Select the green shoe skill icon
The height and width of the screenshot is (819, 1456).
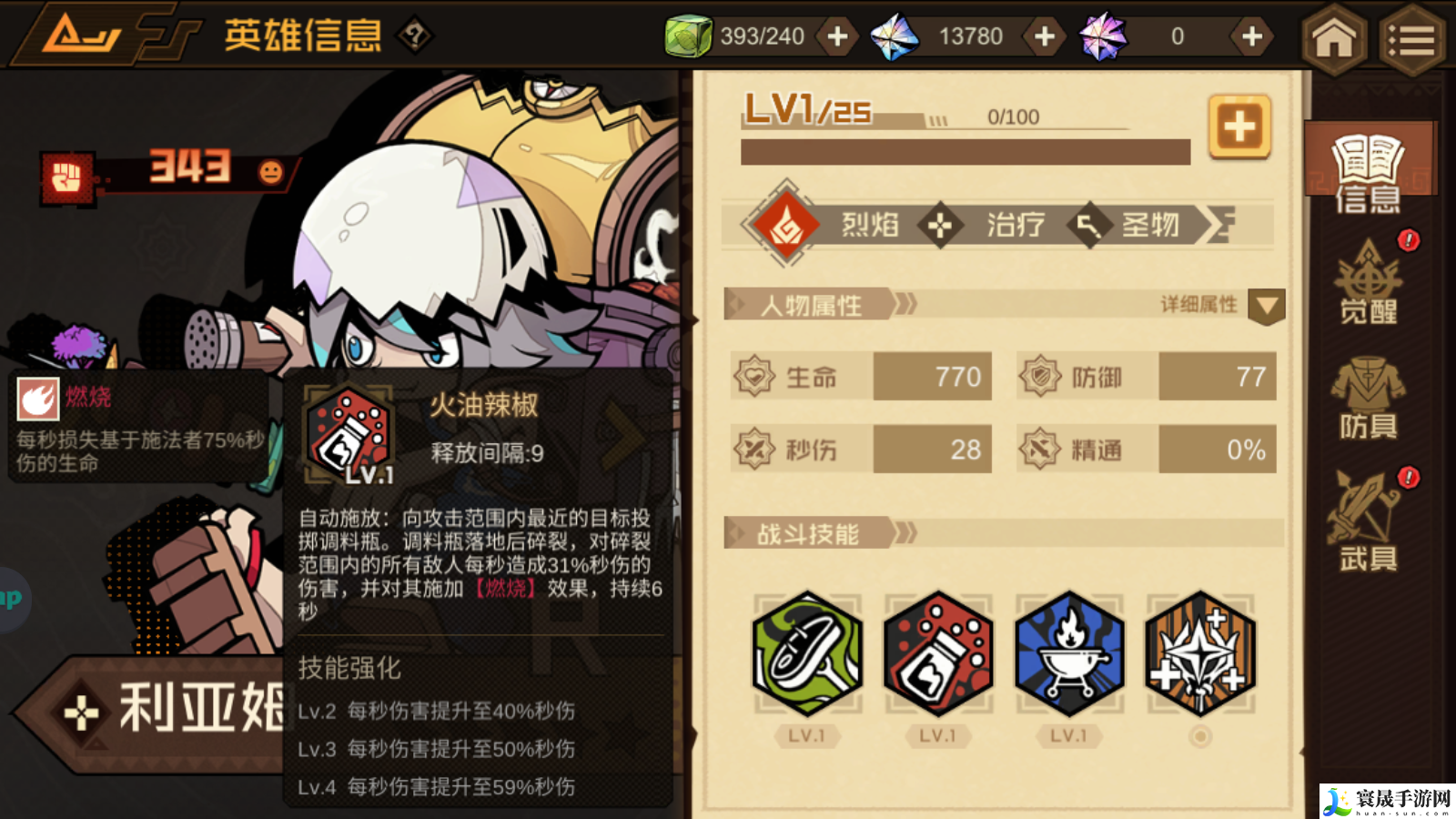[807, 653]
